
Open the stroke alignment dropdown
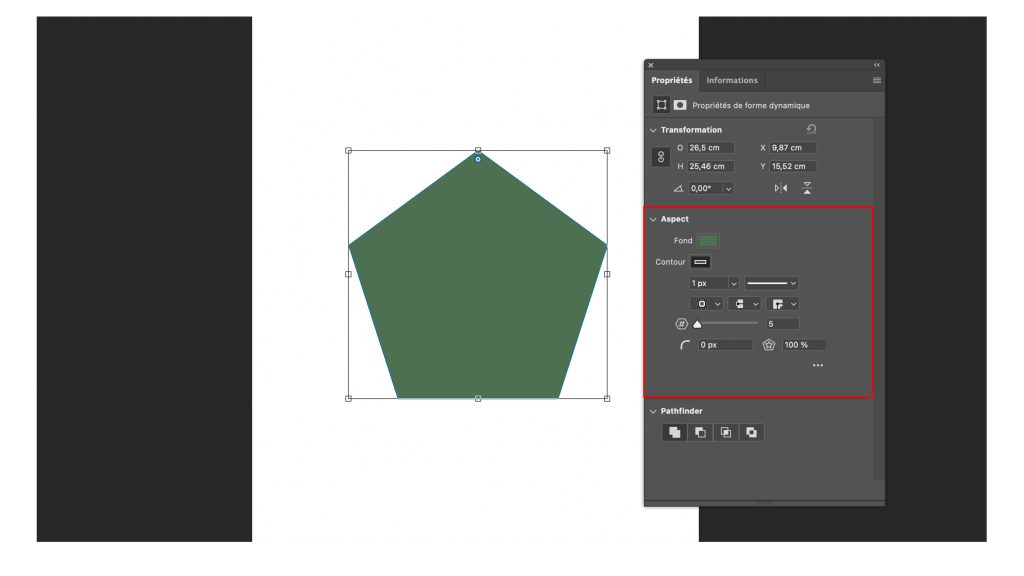coord(707,304)
